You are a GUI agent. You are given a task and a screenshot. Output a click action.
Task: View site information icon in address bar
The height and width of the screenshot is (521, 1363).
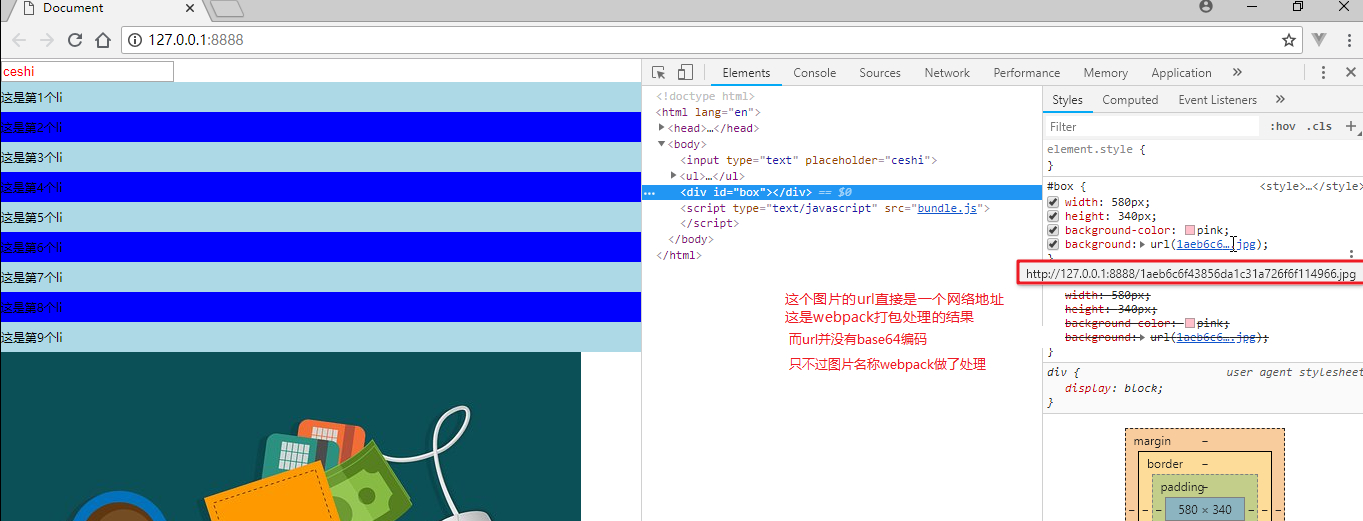pos(136,40)
